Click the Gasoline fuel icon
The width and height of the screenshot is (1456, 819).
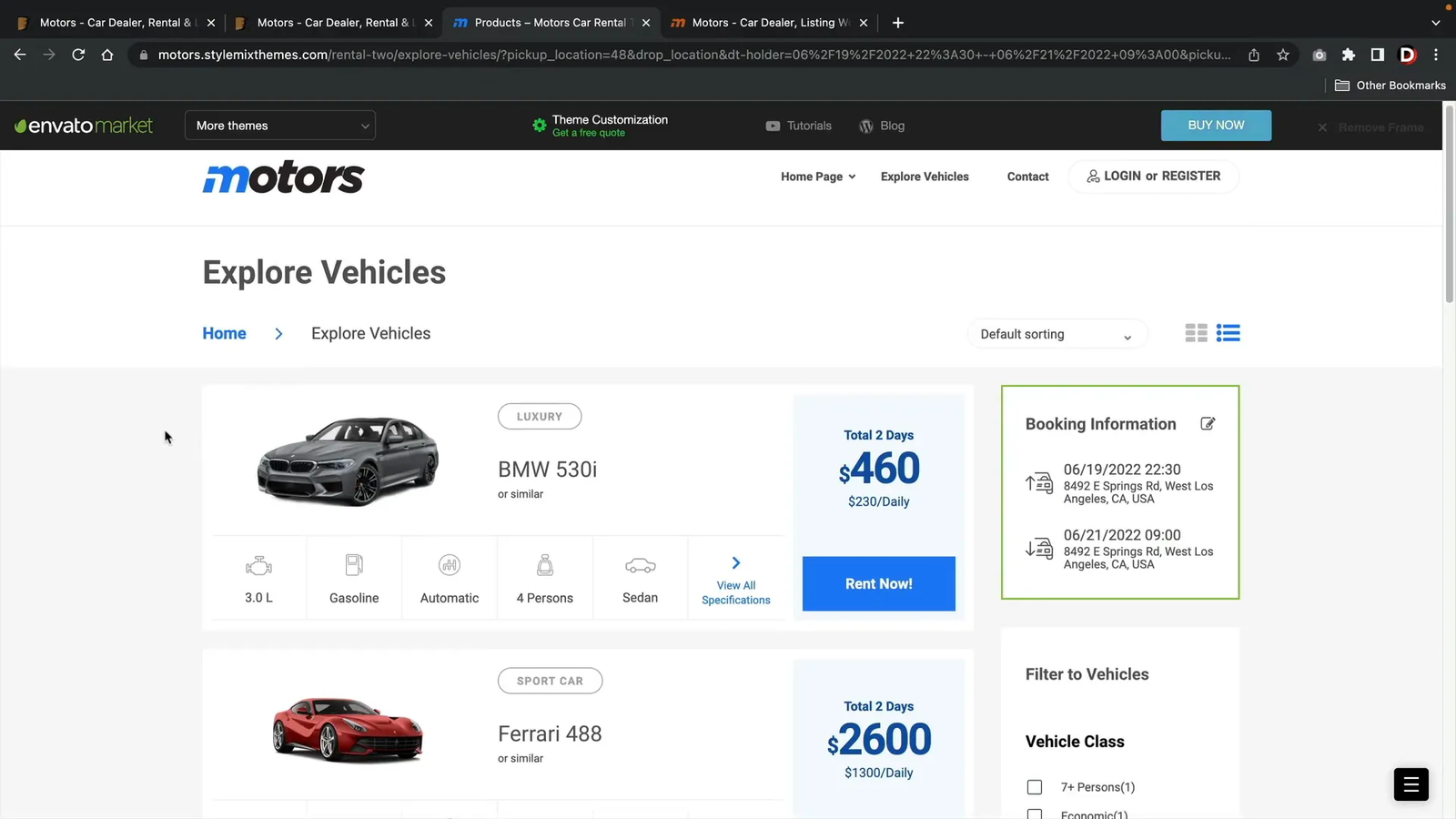click(x=354, y=565)
